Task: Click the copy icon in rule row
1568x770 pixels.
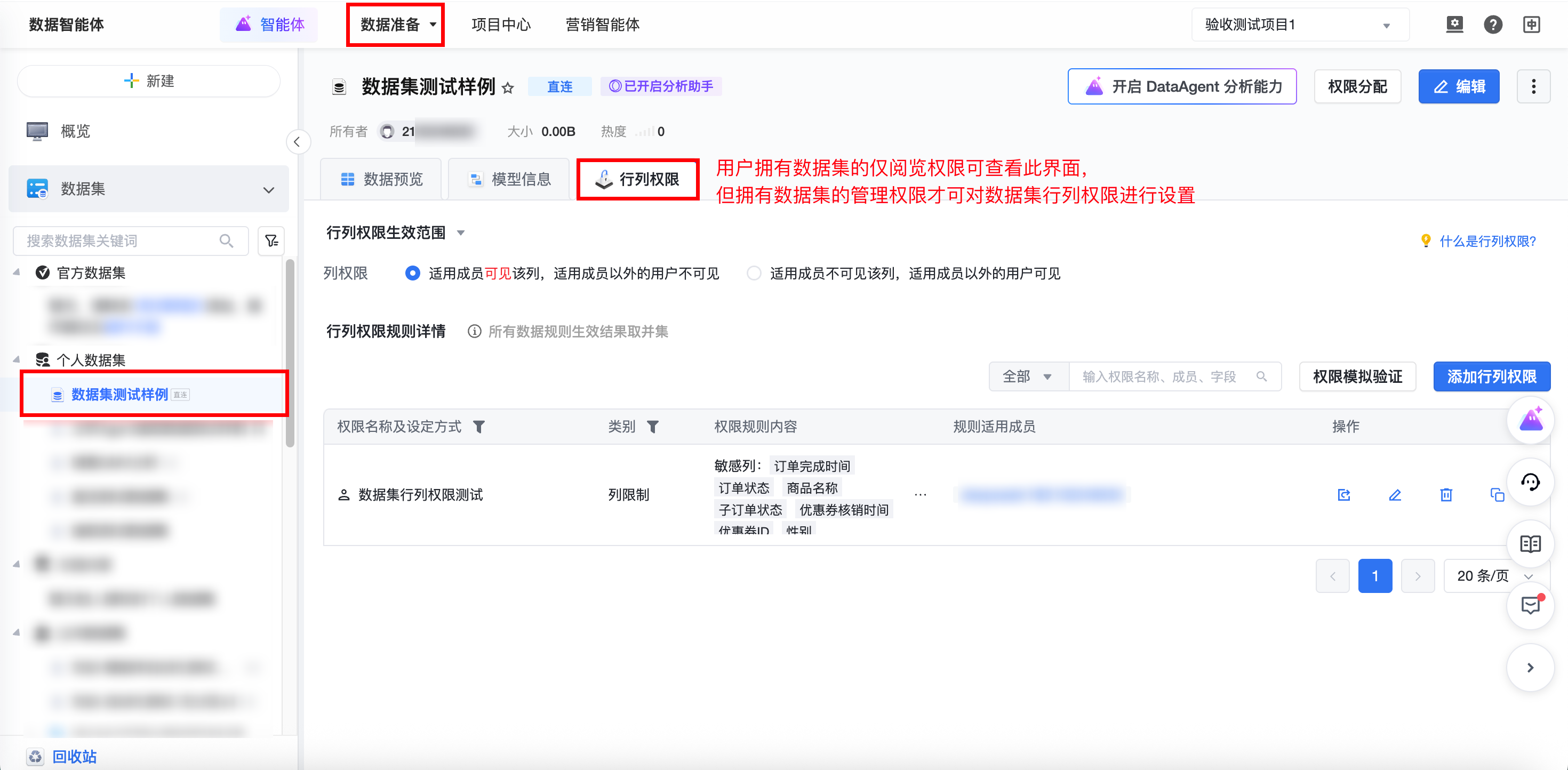Action: (1496, 495)
